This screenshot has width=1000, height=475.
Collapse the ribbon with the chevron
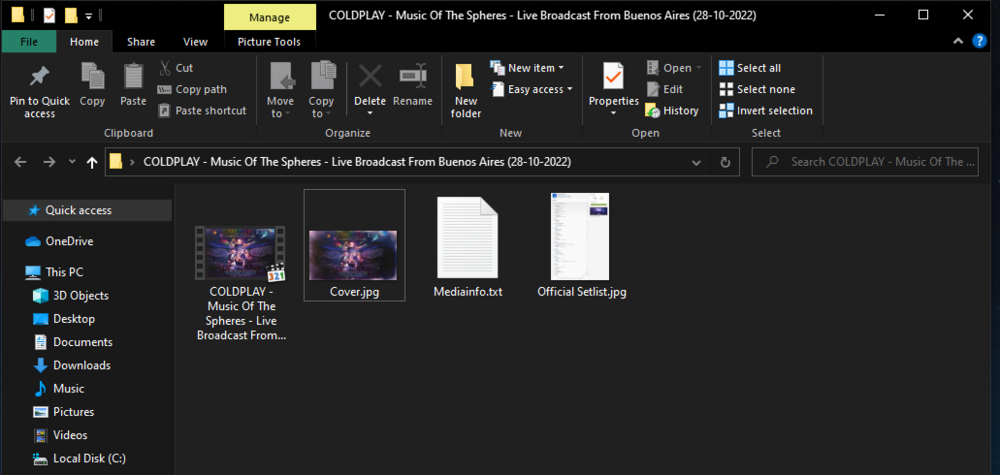pos(959,41)
